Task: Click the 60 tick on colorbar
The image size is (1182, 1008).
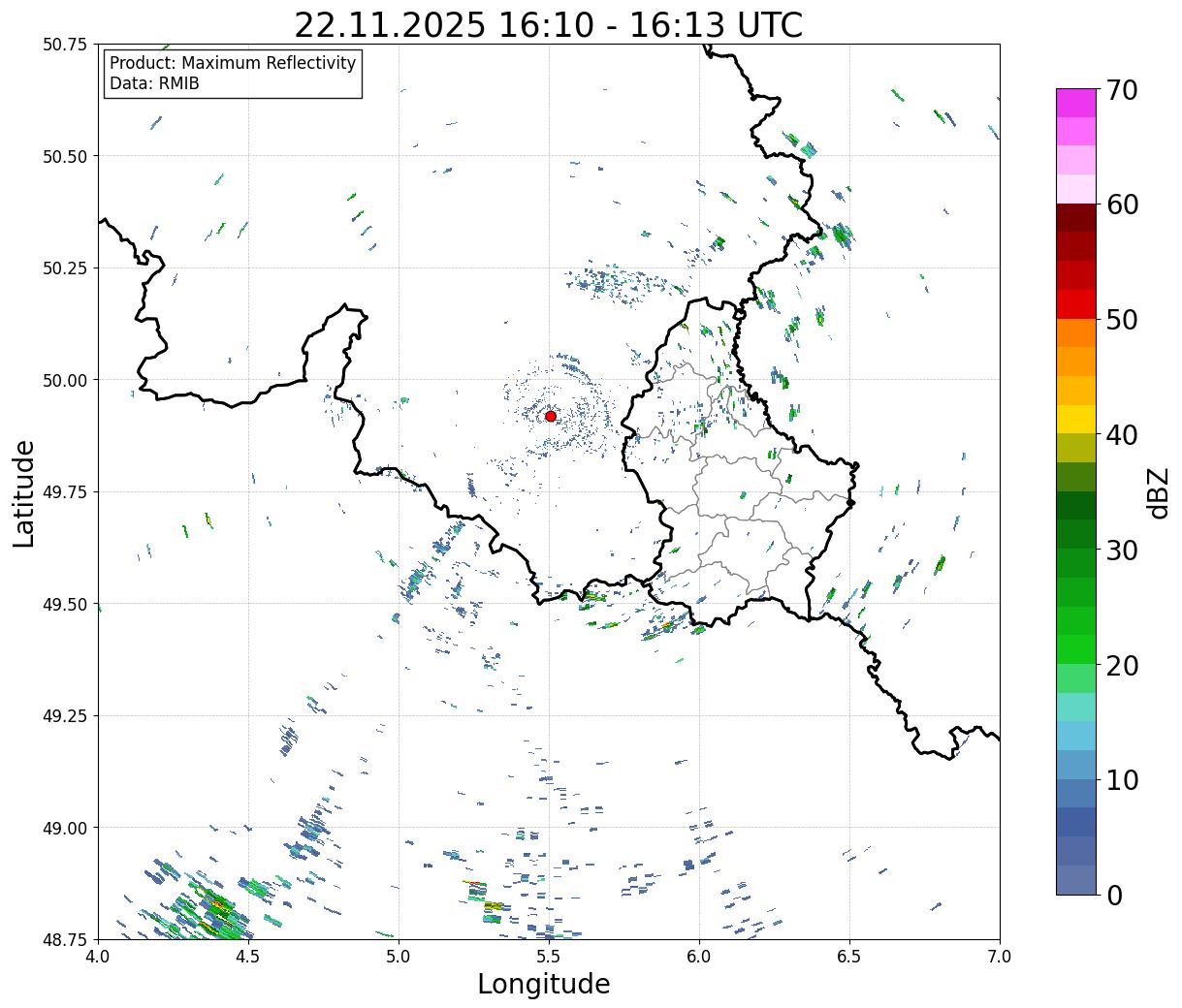Action: coord(1121,205)
